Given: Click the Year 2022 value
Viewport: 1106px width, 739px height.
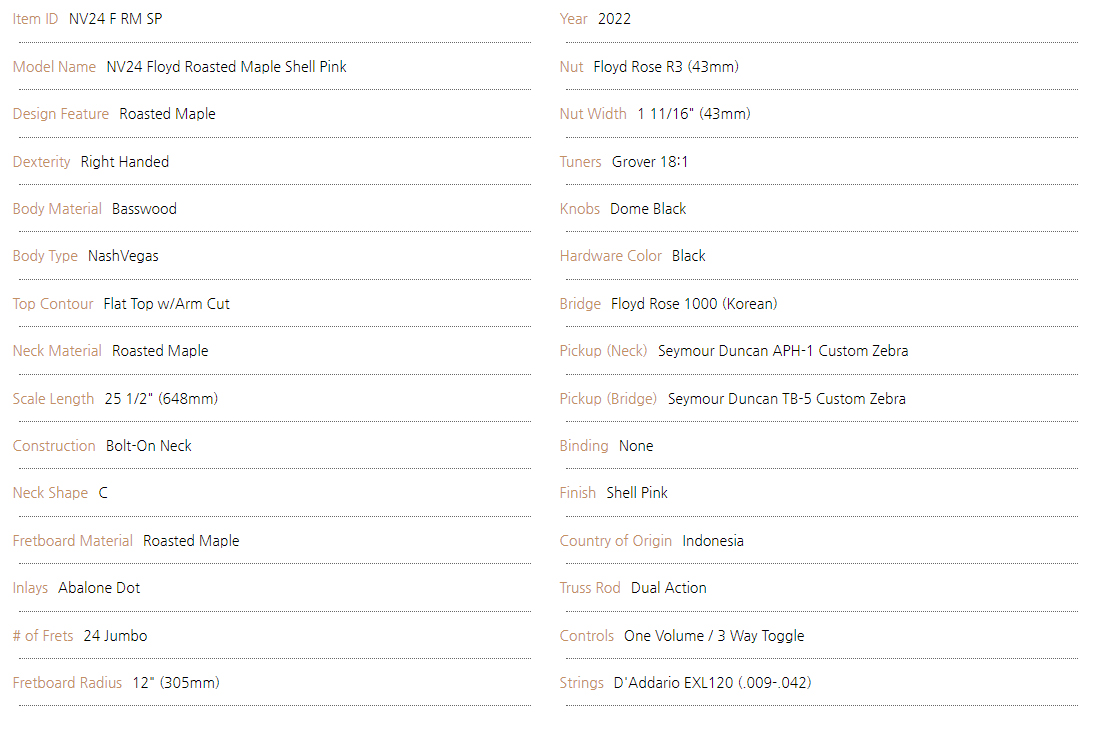Looking at the screenshot, I should (614, 19).
